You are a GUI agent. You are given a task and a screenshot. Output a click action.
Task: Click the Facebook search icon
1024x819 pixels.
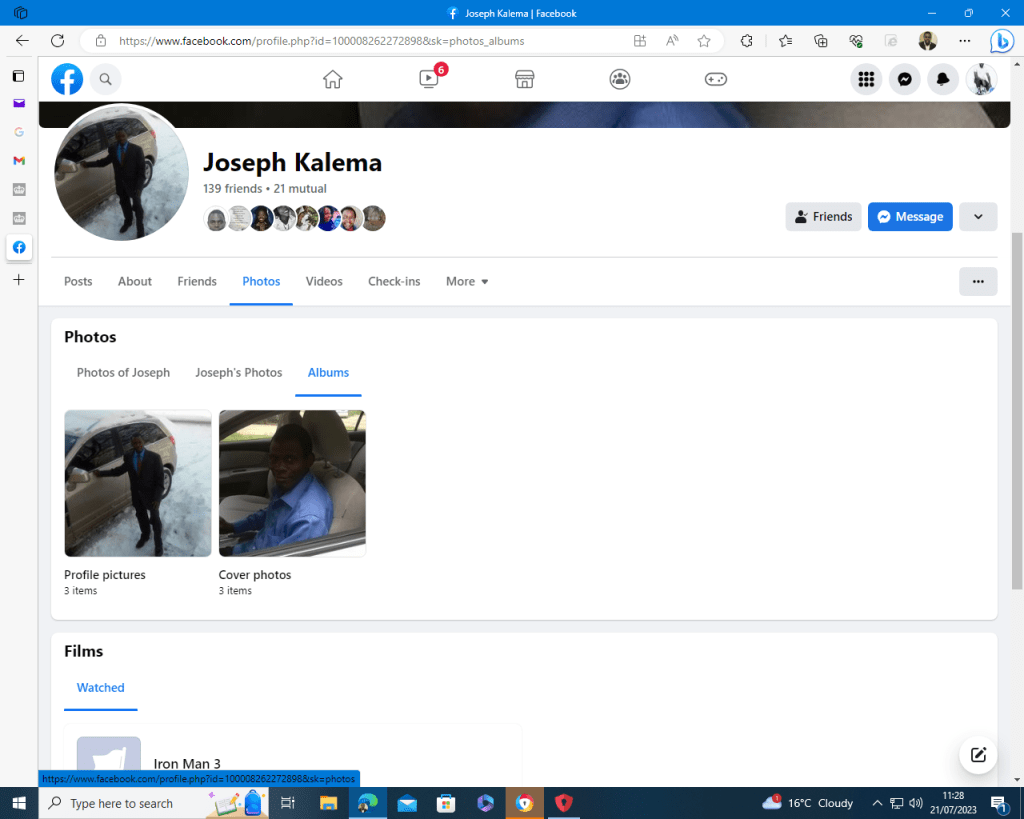[x=106, y=80]
